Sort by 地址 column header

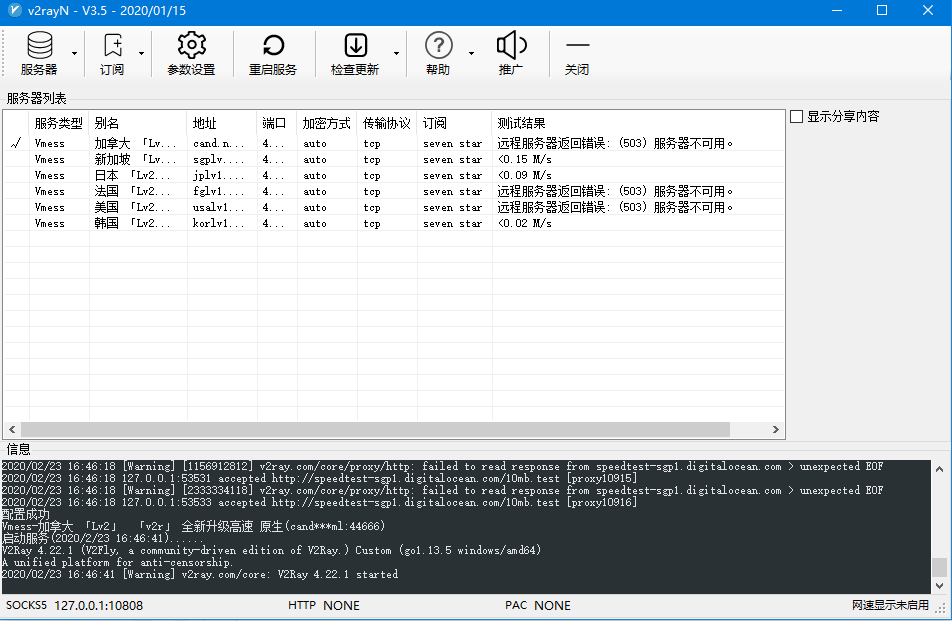pos(222,123)
